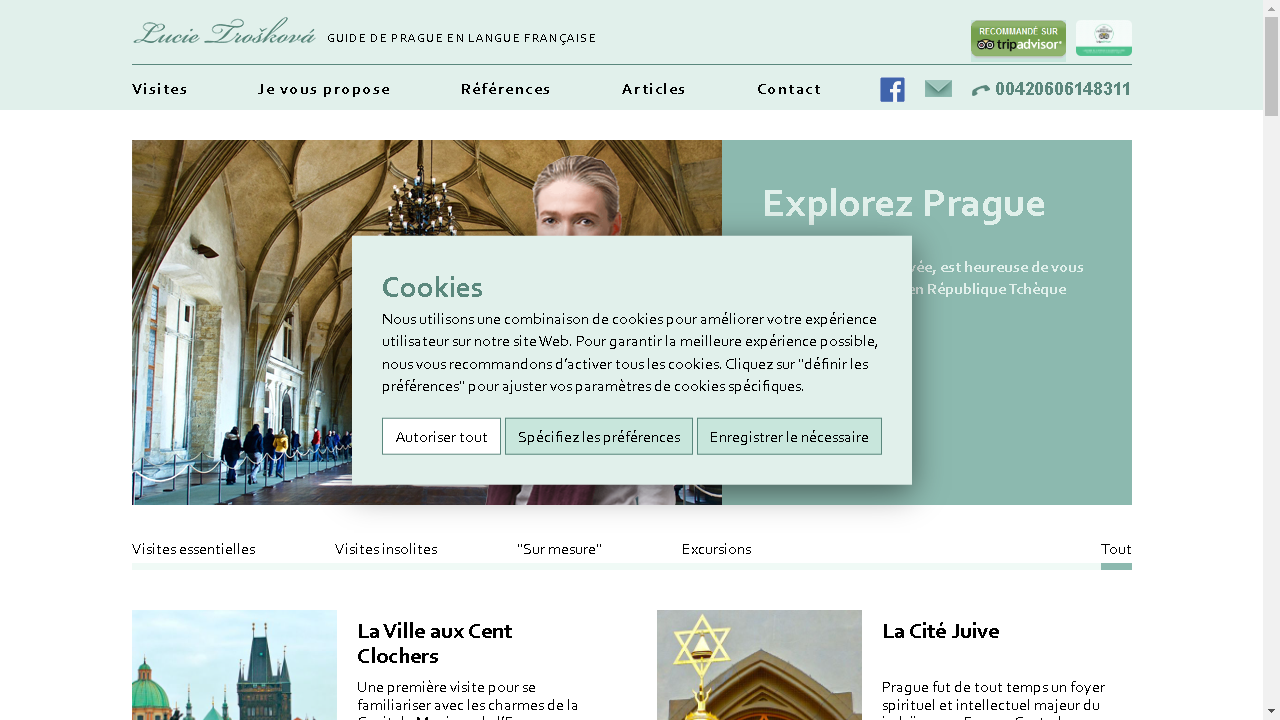This screenshot has height=720, width=1280.
Task: Select the Visites essentielles filter tab
Action: tap(193, 549)
